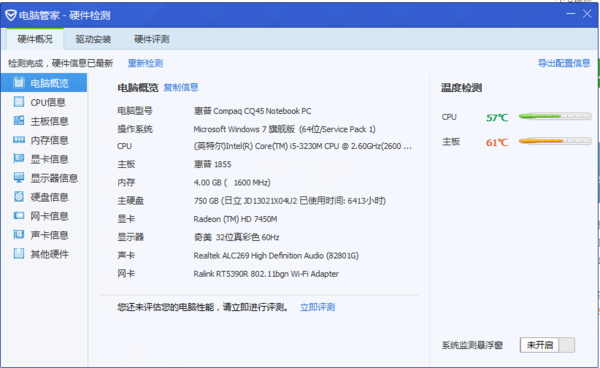This screenshot has height=368, width=600.
Task: Select 声卡信息 label in sidebar
Action: coord(50,235)
